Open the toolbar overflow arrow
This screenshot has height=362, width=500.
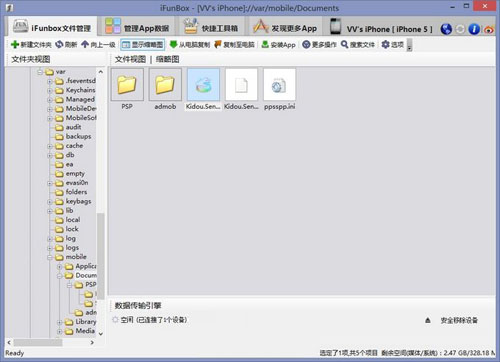[409, 45]
